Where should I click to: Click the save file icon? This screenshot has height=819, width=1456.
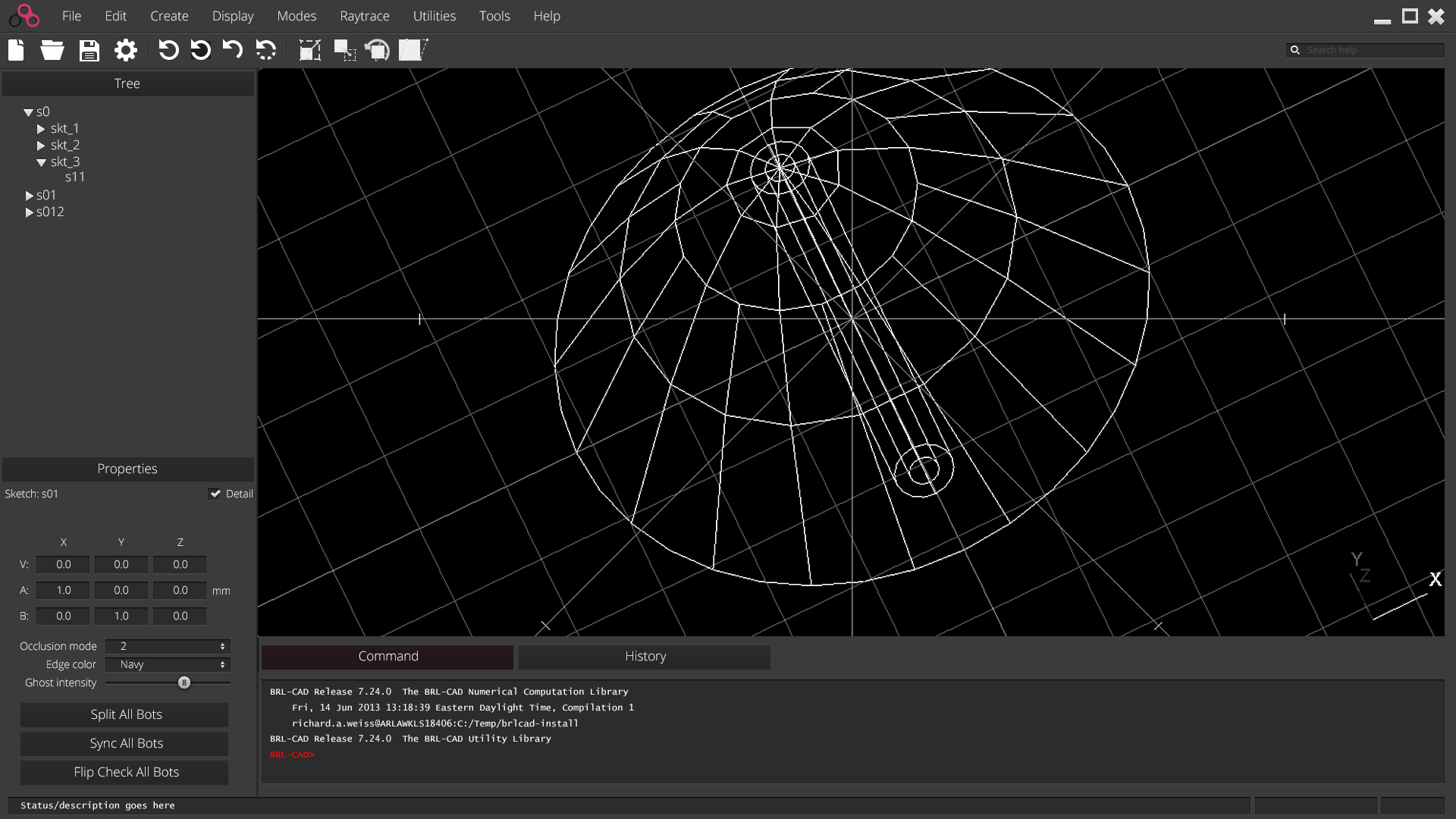88,49
